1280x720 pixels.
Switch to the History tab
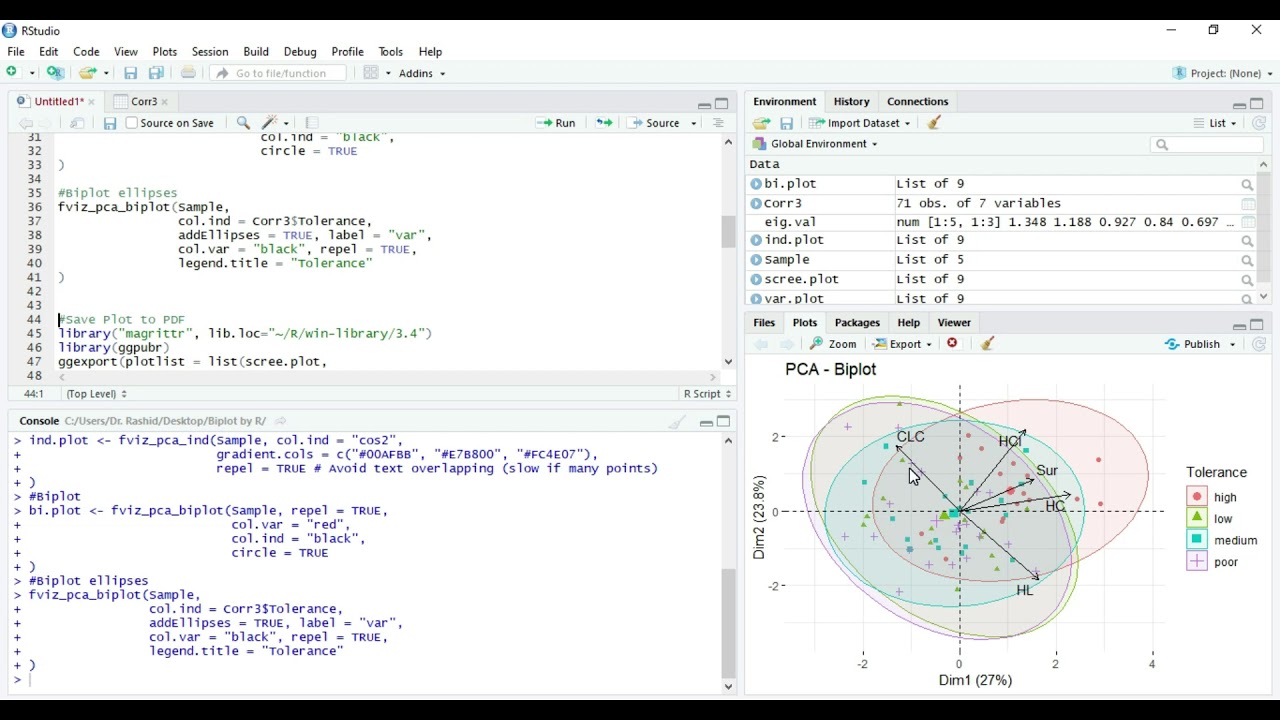click(x=851, y=102)
